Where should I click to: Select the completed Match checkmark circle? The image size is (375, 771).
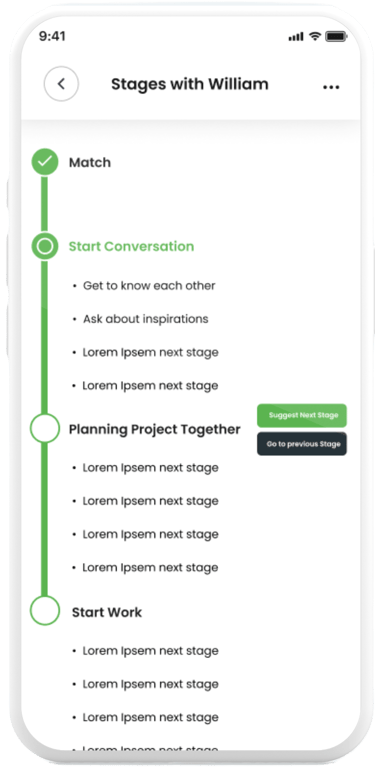(45, 162)
